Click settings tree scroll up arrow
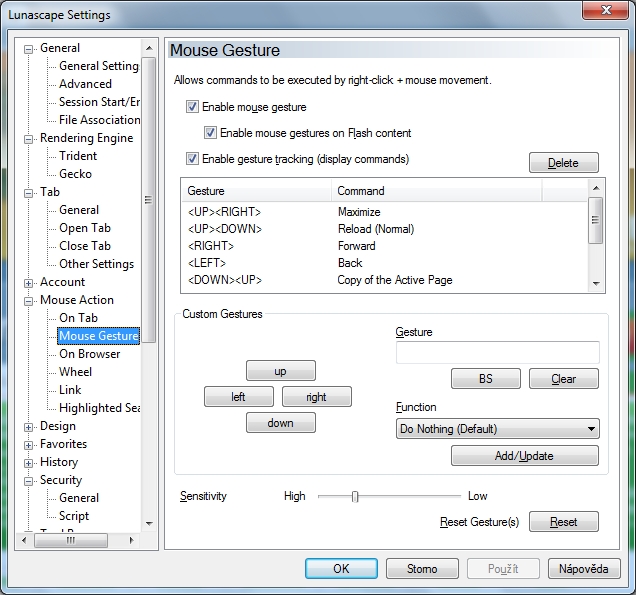Screen dimensions: 636x595 click(x=149, y=48)
